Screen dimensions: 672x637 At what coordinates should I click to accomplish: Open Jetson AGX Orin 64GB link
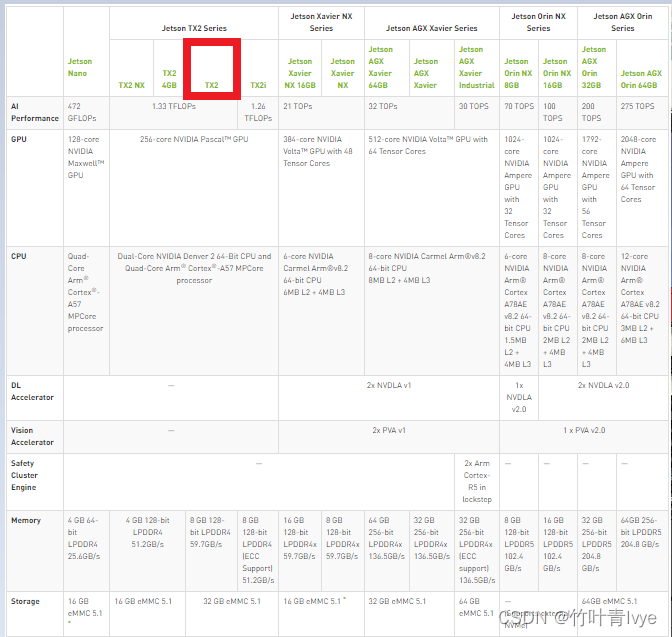641,79
